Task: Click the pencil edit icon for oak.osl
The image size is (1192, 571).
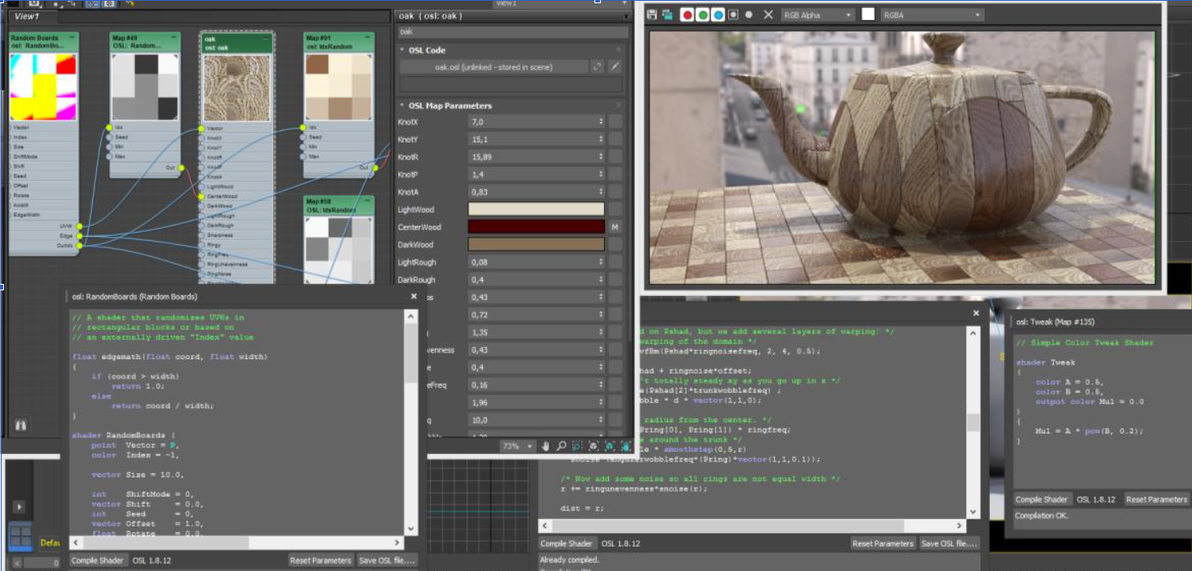Action: click(615, 67)
